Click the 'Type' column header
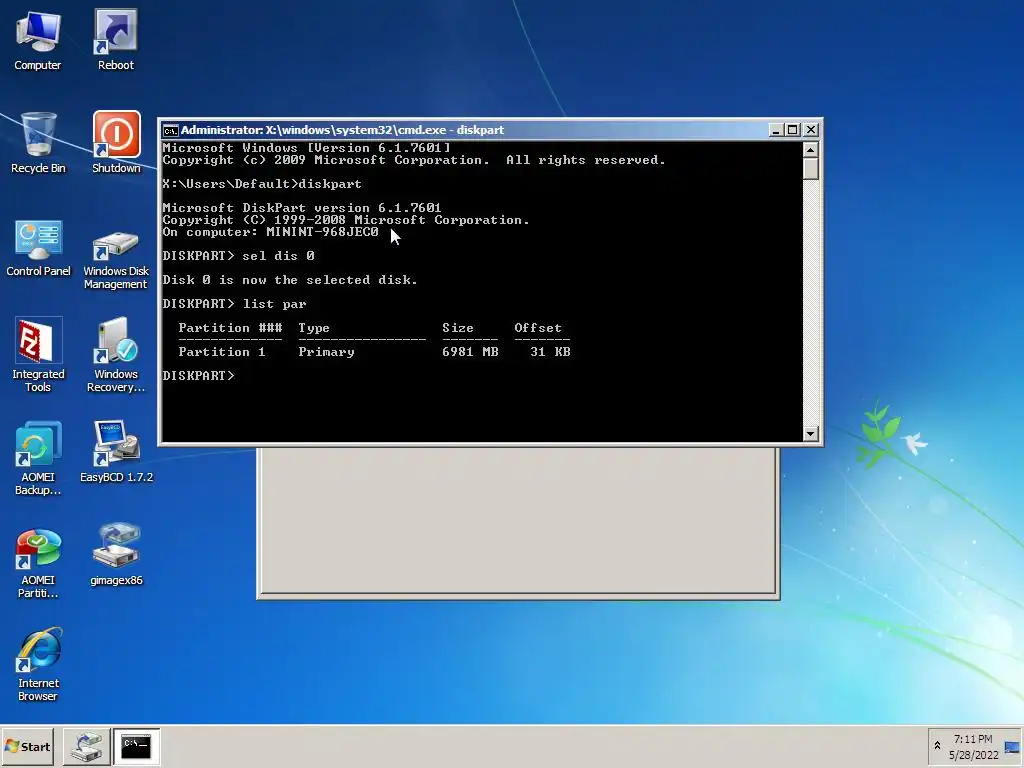Image resolution: width=1024 pixels, height=768 pixels. (x=314, y=328)
